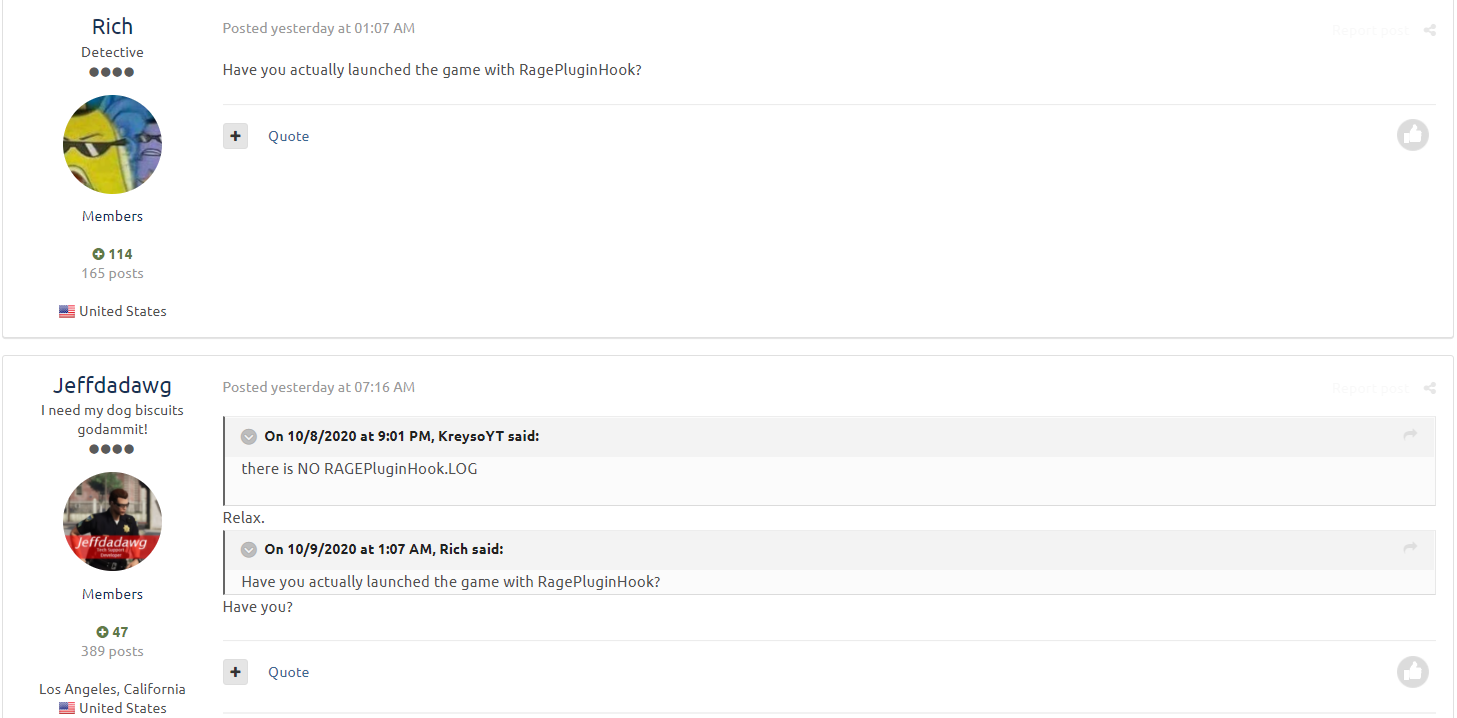Image resolution: width=1457 pixels, height=718 pixels.
Task: Click the green reputation icon next to 114
Action: click(99, 254)
